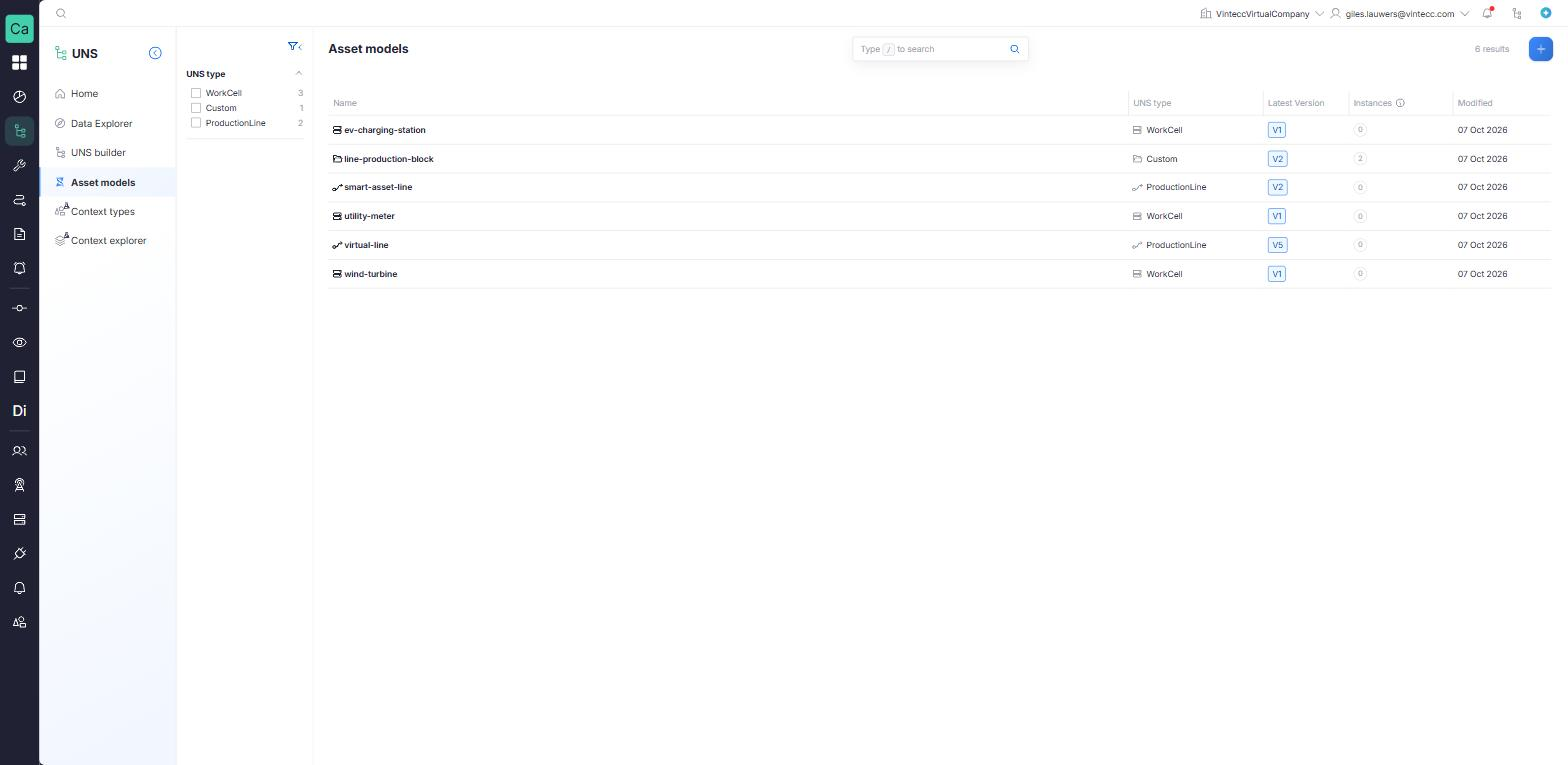Click the V2 badge of smart-asset-line
Viewport: 1568px width, 765px height.
pyautogui.click(x=1277, y=187)
